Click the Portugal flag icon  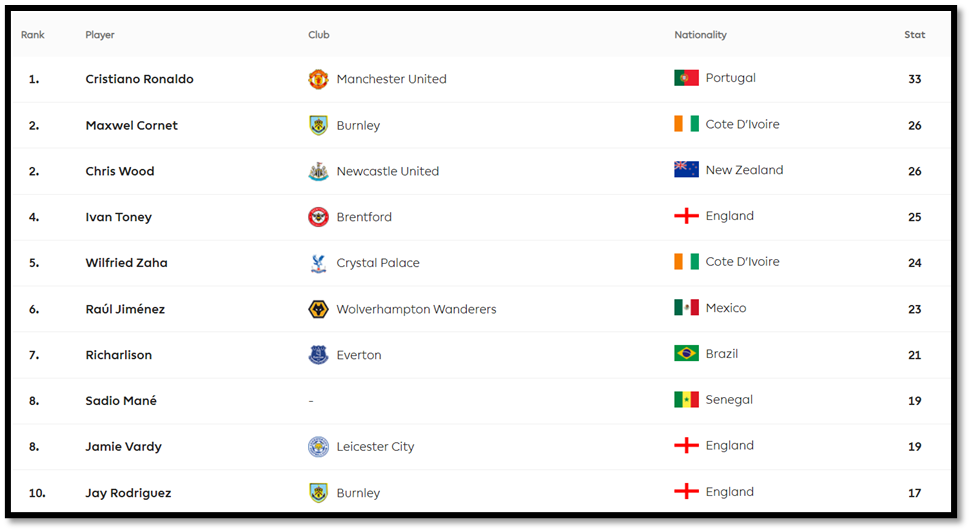click(x=686, y=78)
